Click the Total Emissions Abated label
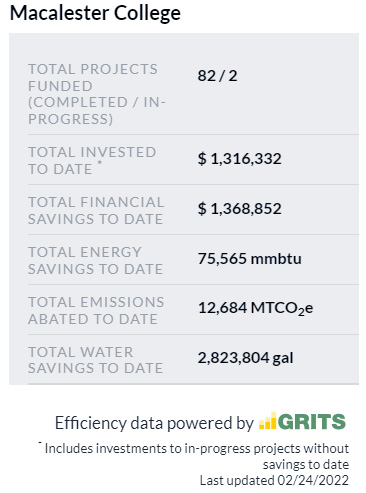The width and height of the screenshot is (366, 493). click(x=96, y=310)
